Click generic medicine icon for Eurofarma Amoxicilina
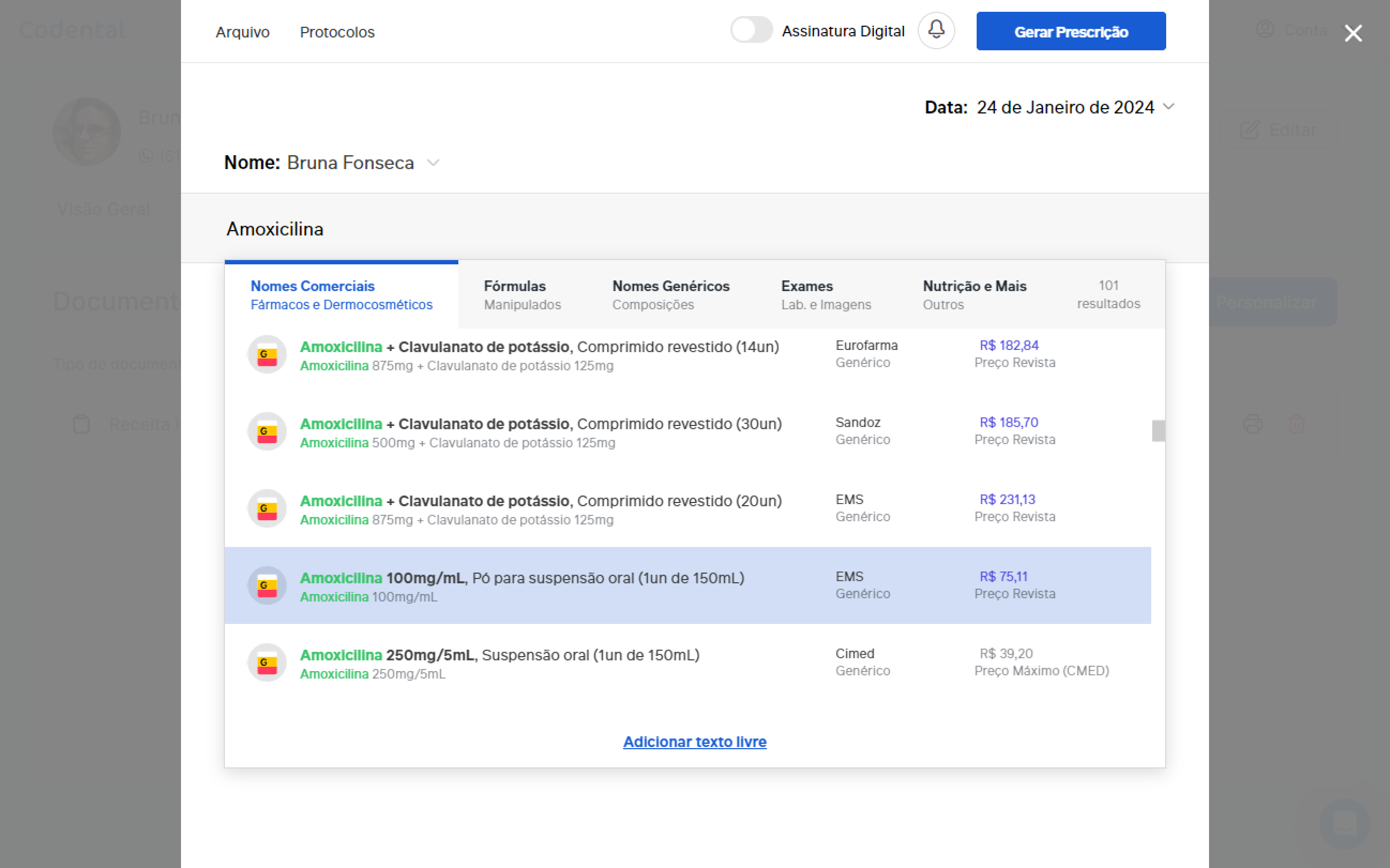This screenshot has width=1390, height=868. pos(267,355)
